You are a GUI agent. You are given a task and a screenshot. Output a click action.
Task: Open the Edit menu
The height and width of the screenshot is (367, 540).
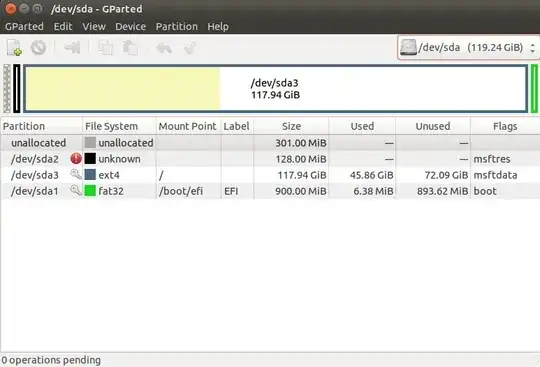click(x=63, y=27)
